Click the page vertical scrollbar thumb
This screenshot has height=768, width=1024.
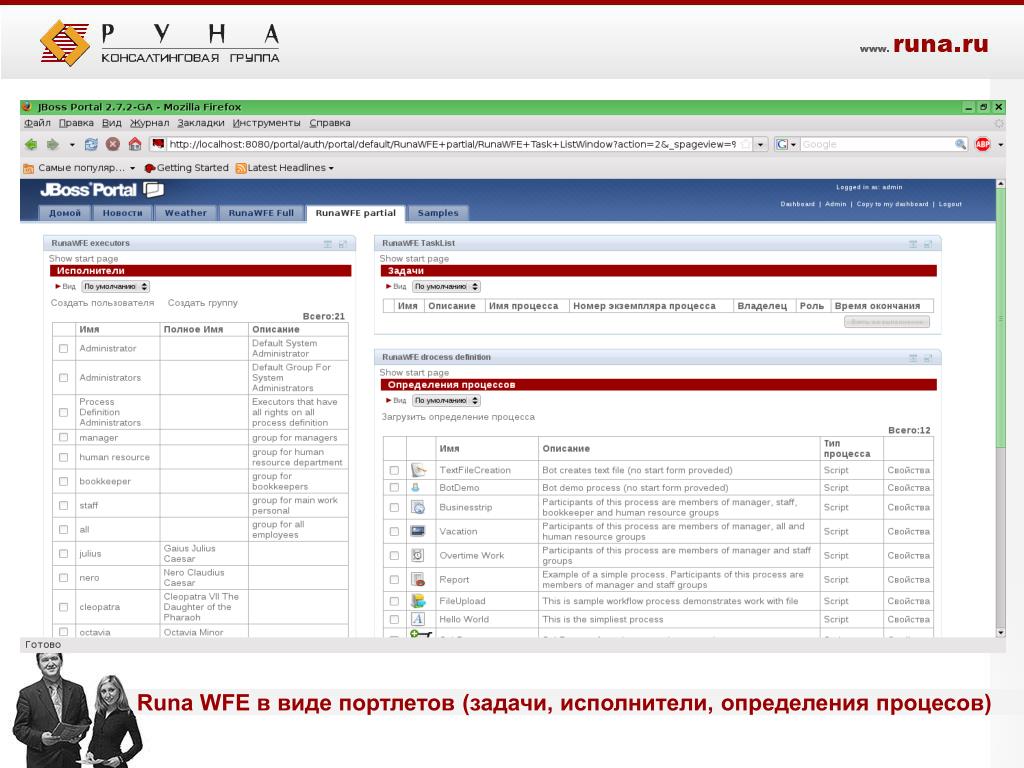coord(1000,318)
